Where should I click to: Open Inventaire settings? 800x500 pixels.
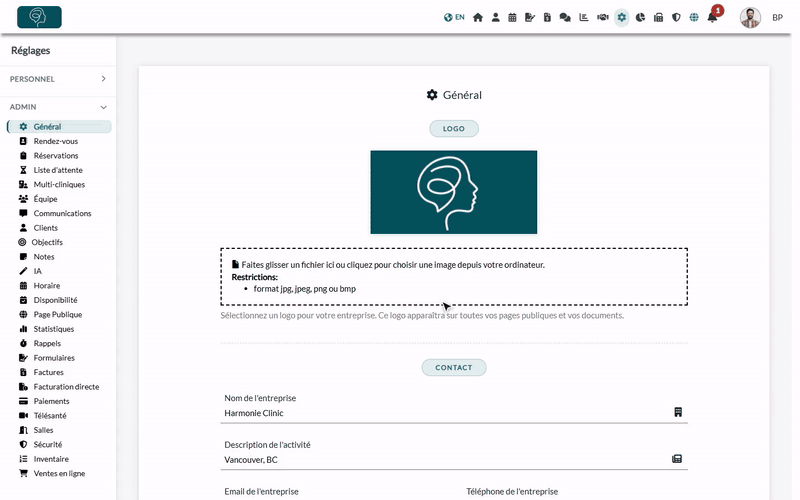point(51,459)
